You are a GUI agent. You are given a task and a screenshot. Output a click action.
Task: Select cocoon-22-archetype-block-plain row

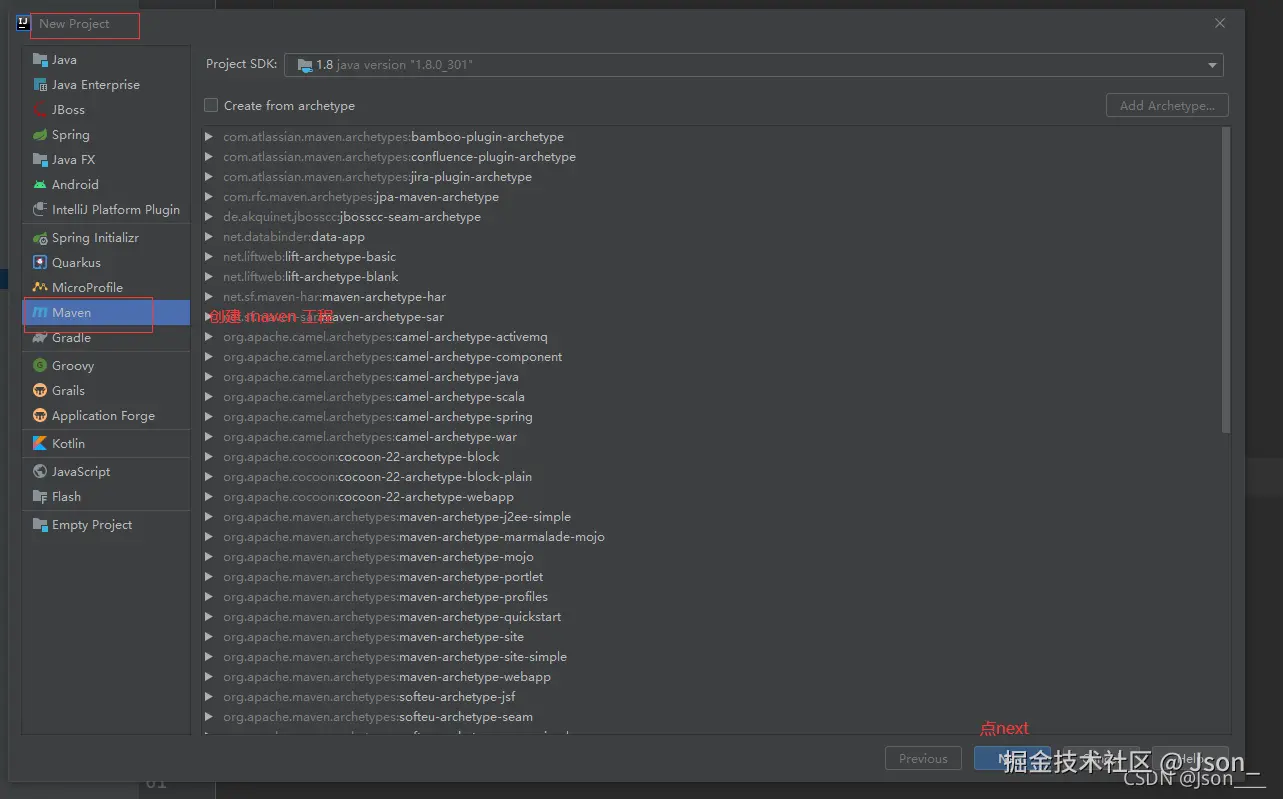[x=712, y=477]
